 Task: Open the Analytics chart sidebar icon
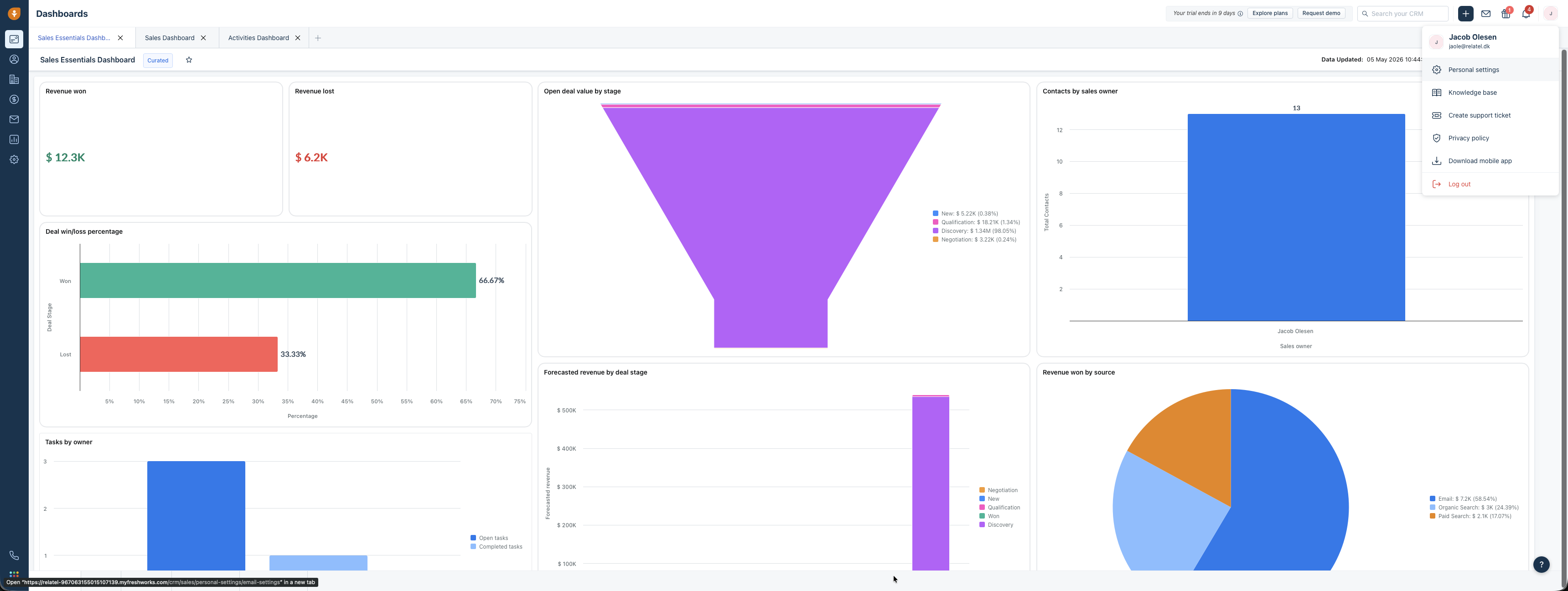pos(14,140)
